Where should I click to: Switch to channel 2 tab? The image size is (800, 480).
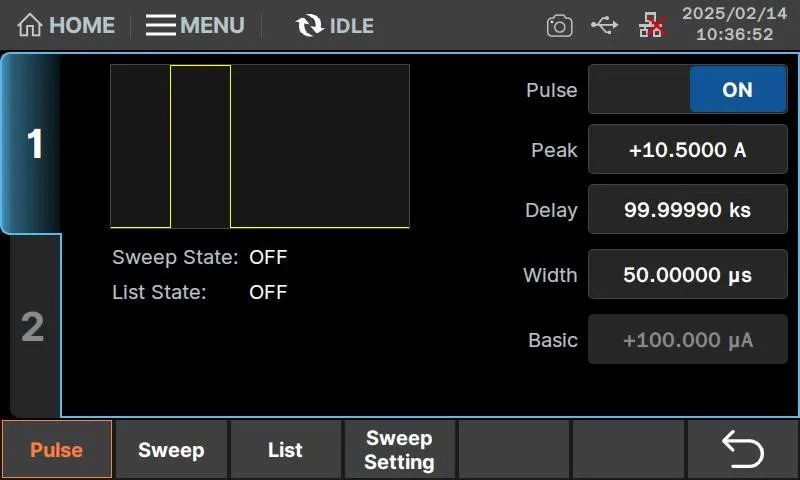(33, 327)
